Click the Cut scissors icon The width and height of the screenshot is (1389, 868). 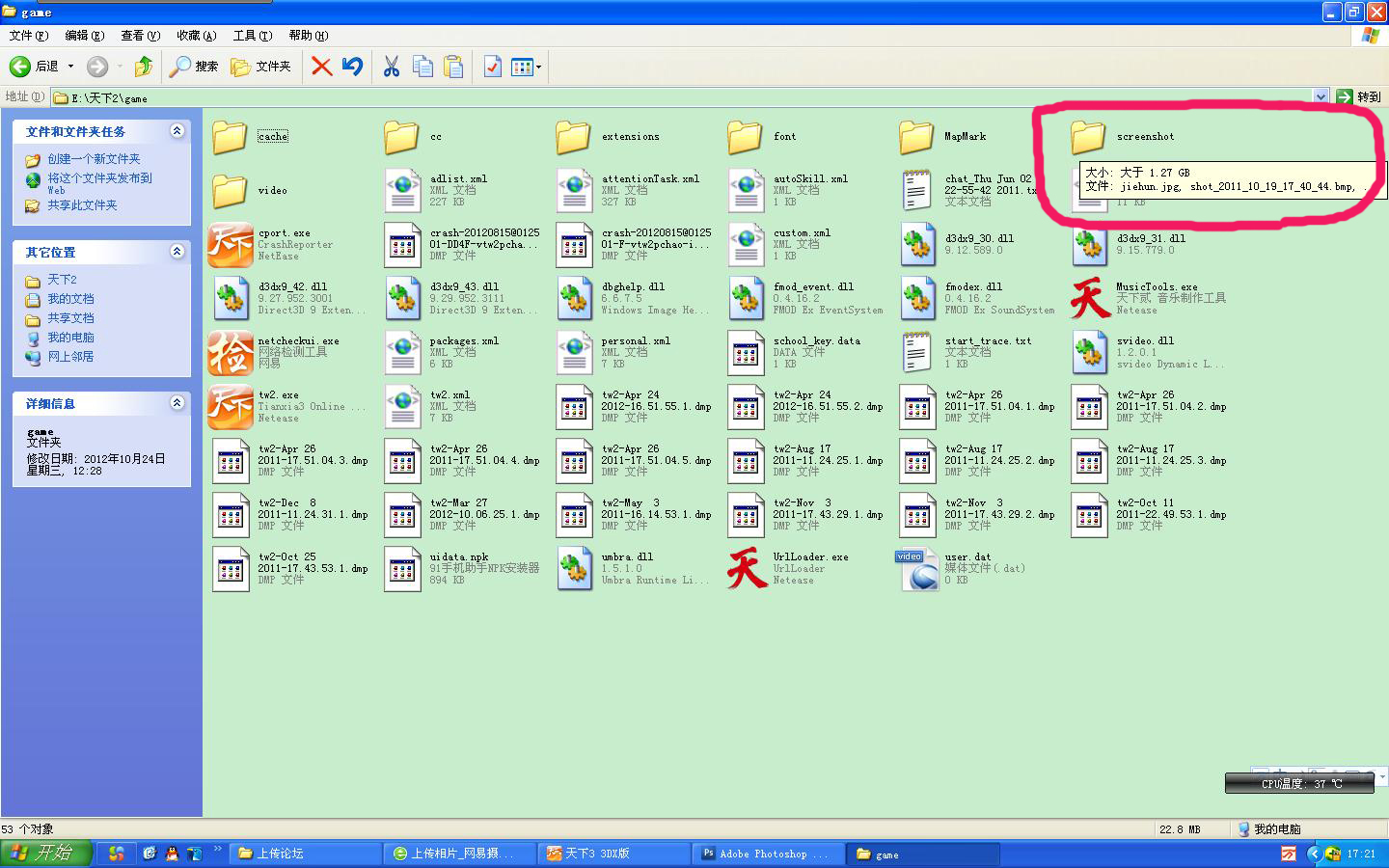[392, 67]
